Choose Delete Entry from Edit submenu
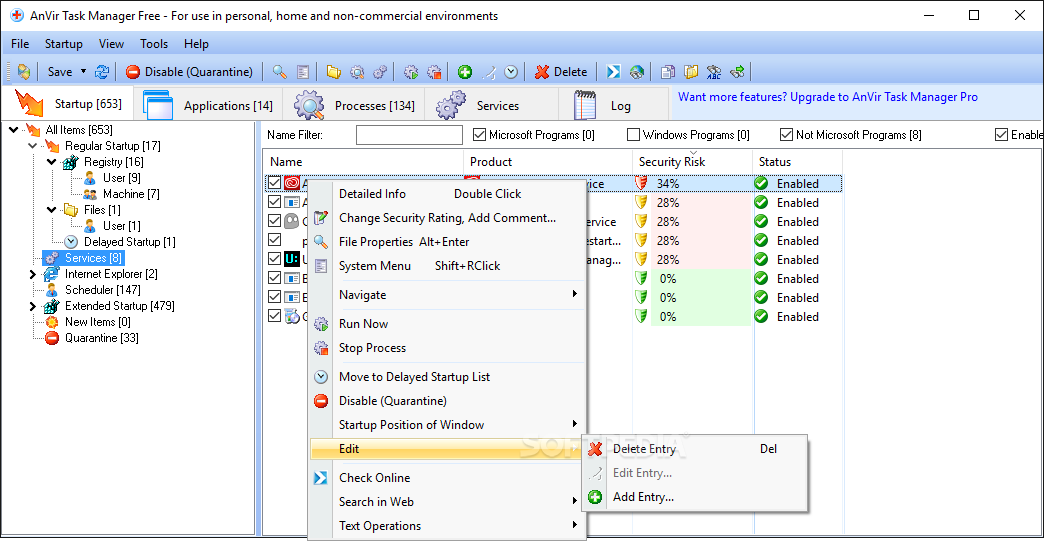The height and width of the screenshot is (541, 1044). click(x=695, y=449)
